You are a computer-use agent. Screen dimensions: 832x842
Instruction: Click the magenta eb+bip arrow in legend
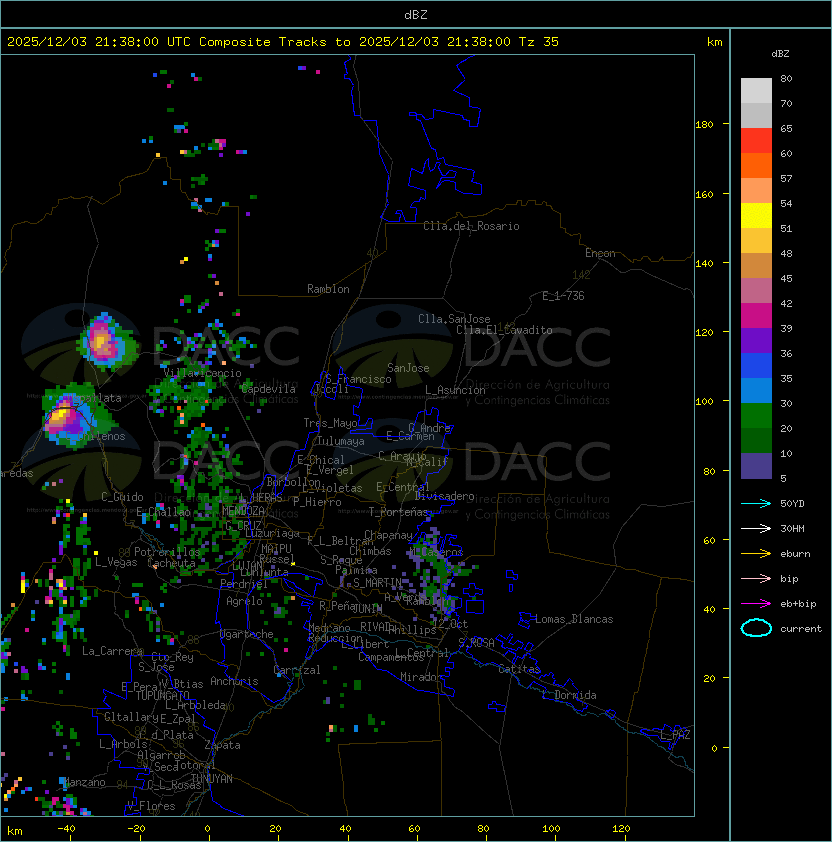[x=756, y=604]
